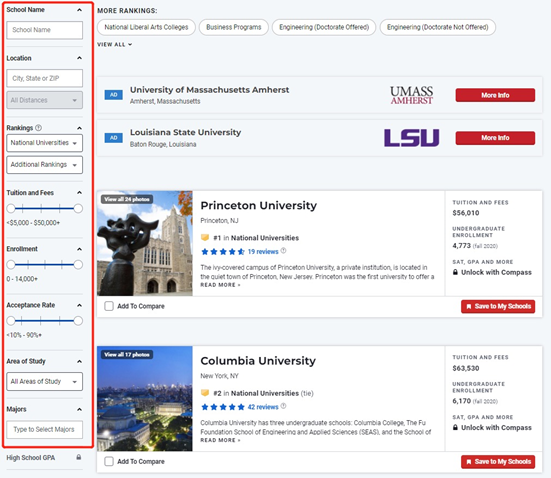The image size is (551, 478).
Task: Click the LSU logo
Action: point(411,137)
